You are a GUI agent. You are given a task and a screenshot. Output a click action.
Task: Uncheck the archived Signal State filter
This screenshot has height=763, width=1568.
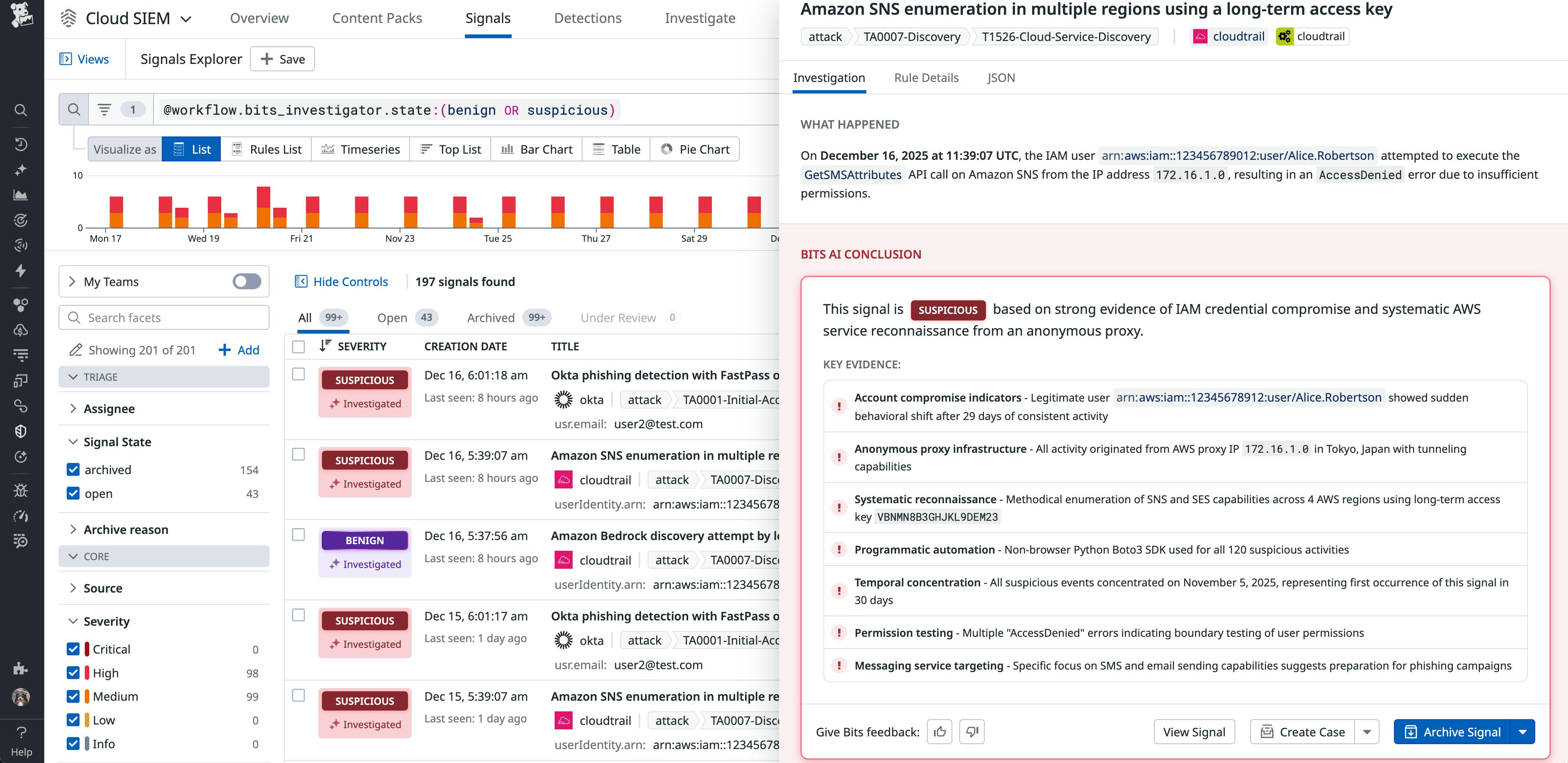74,470
